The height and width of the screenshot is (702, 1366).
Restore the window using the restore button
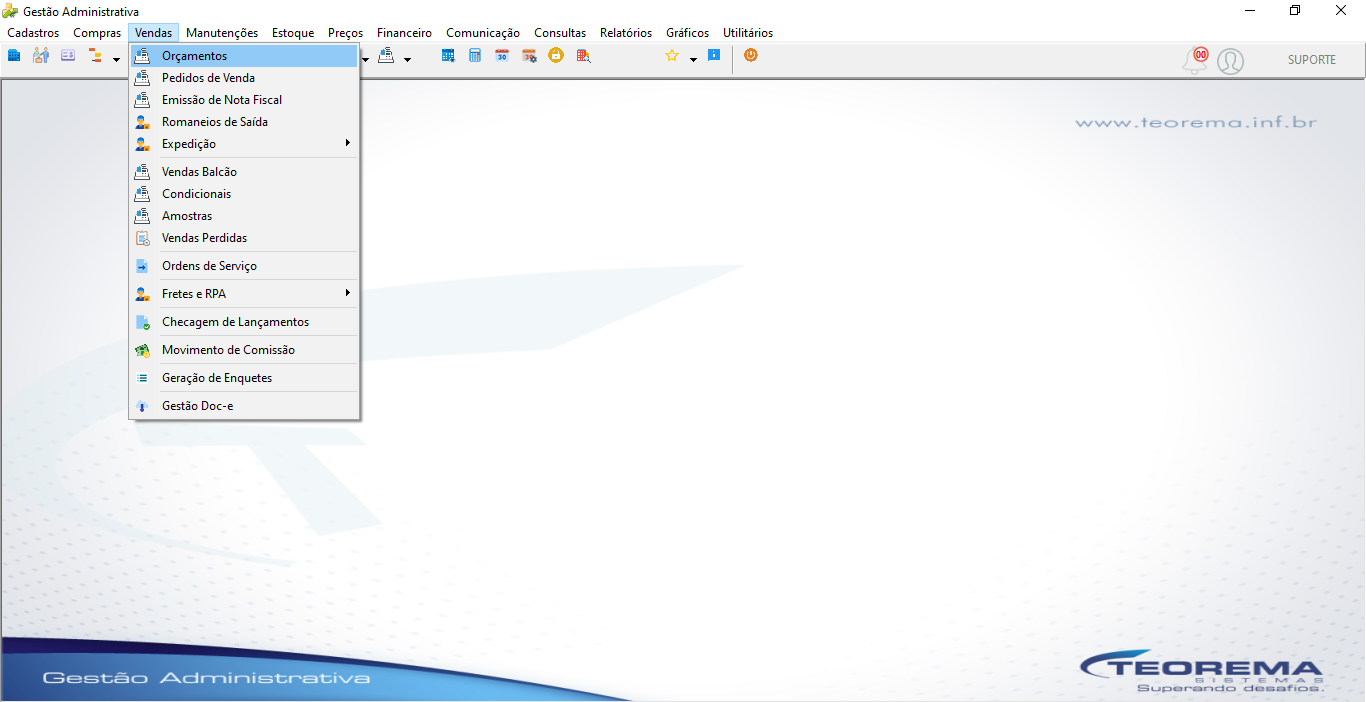coord(1295,10)
